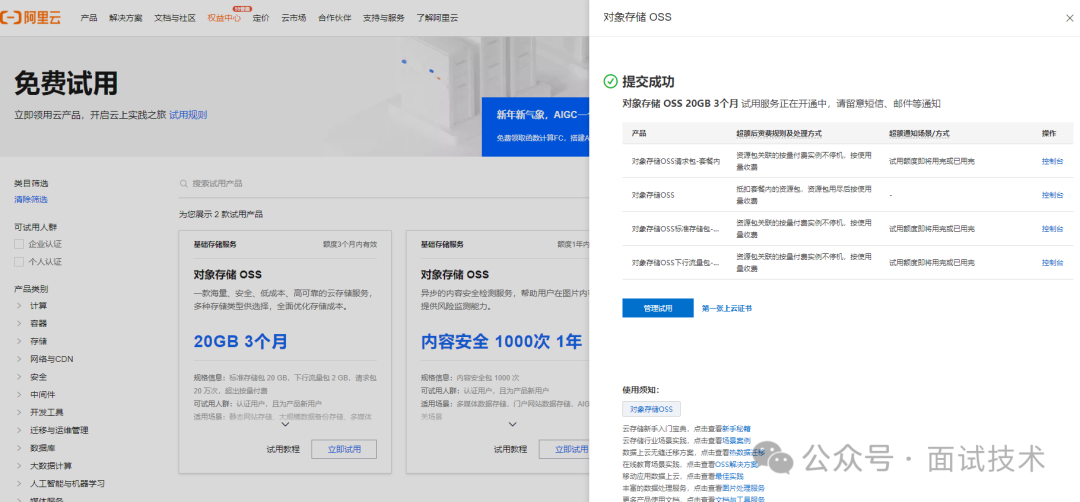Open the 第一张上云证书 link
The width and height of the screenshot is (1080, 502).
click(727, 308)
